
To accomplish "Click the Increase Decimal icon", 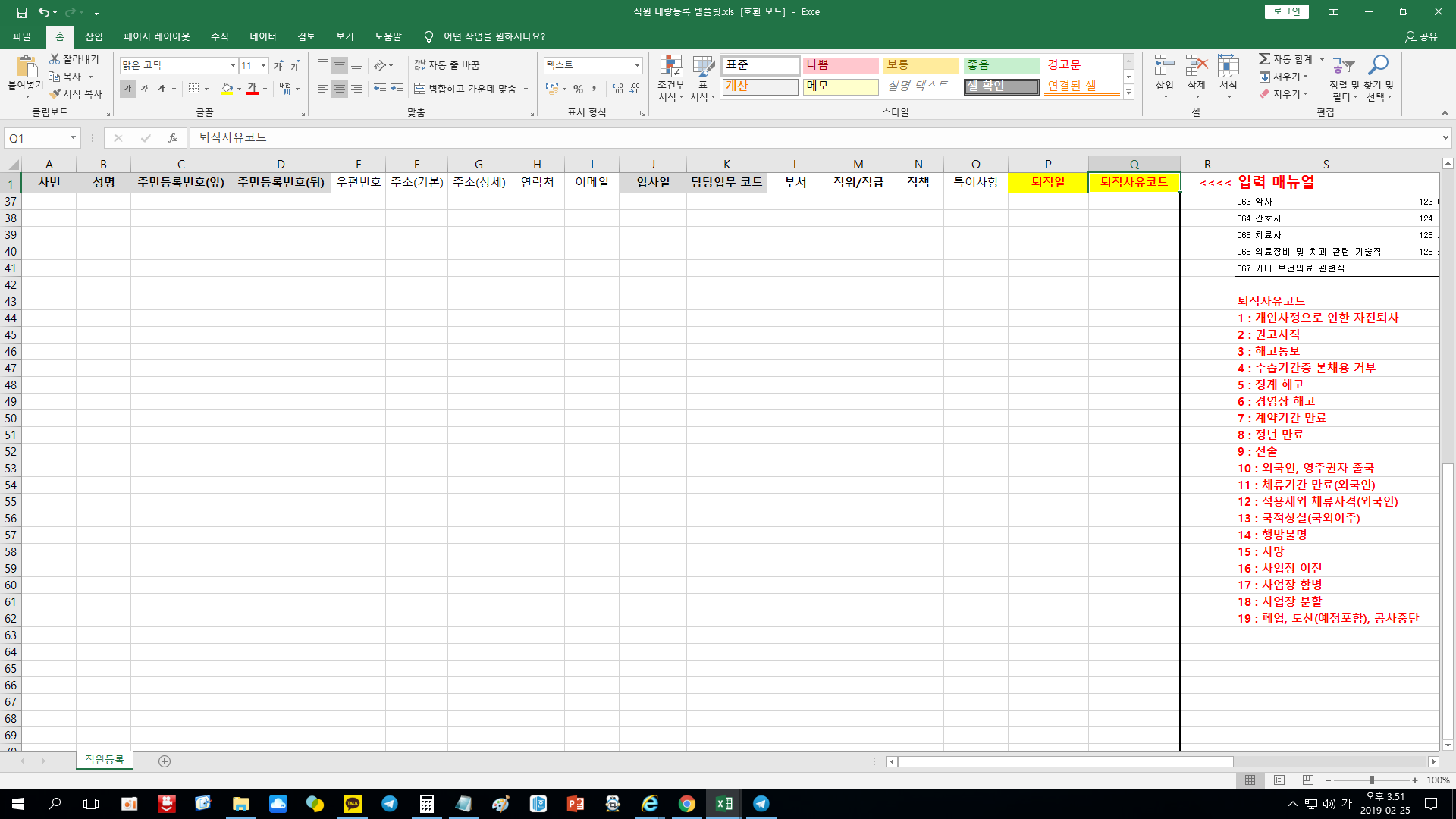I will pyautogui.click(x=617, y=89).
